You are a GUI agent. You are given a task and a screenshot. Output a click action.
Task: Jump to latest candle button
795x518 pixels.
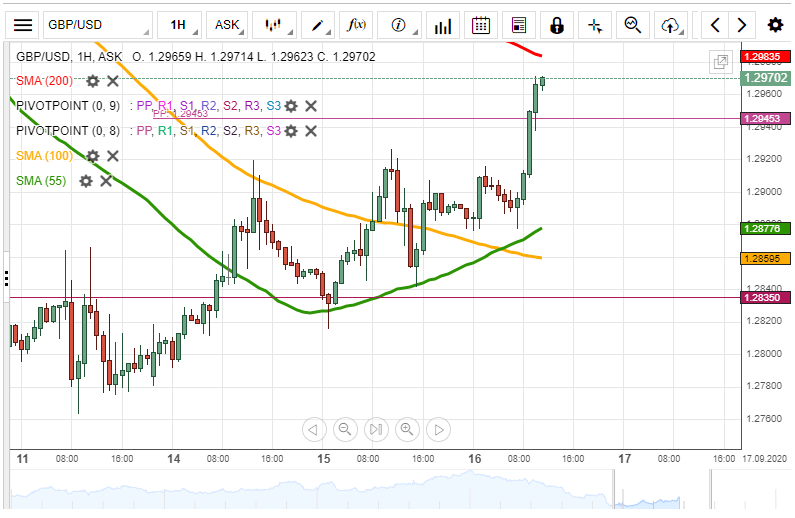point(376,430)
